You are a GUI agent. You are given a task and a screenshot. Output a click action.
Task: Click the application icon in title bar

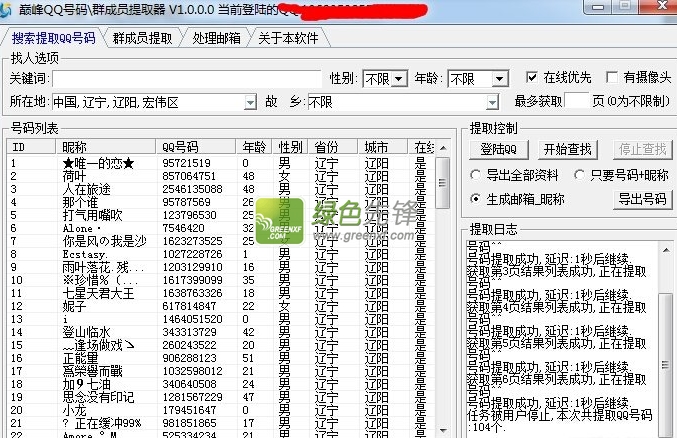(x=5, y=10)
